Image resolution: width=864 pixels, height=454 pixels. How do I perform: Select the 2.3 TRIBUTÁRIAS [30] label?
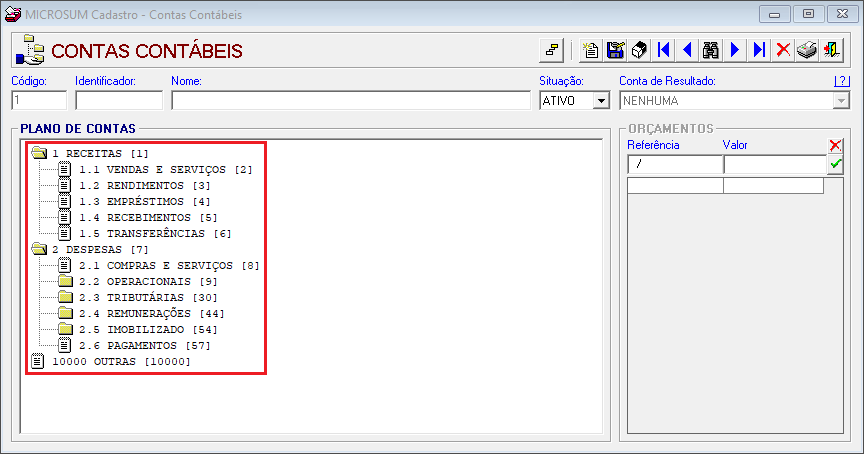coord(148,298)
